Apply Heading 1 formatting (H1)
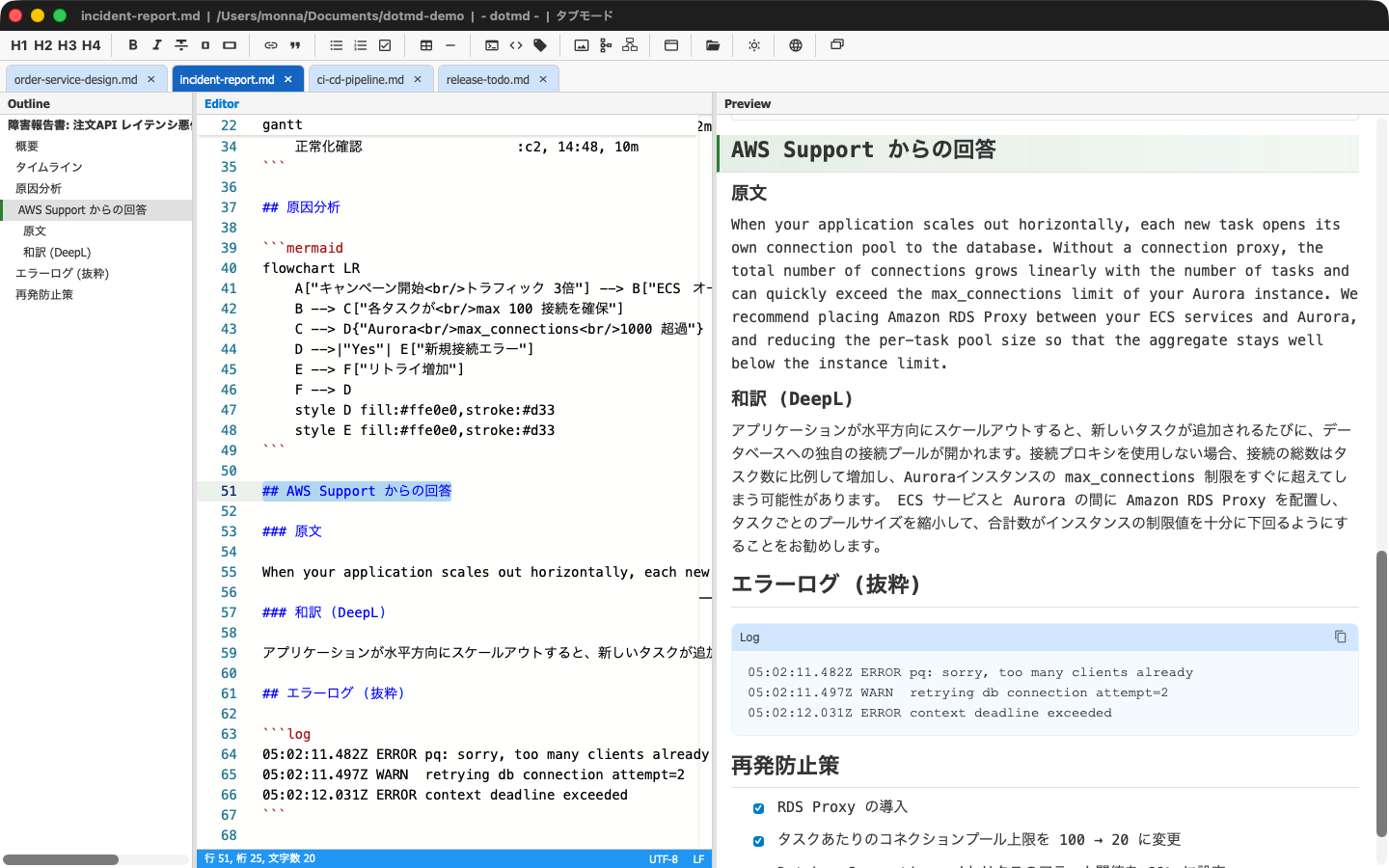The height and width of the screenshot is (868, 1389). pyautogui.click(x=19, y=45)
